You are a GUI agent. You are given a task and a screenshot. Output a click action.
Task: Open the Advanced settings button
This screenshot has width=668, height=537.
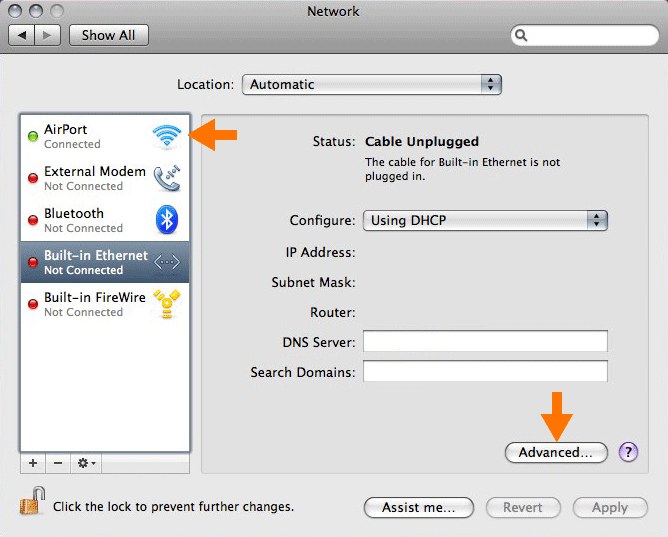[556, 452]
